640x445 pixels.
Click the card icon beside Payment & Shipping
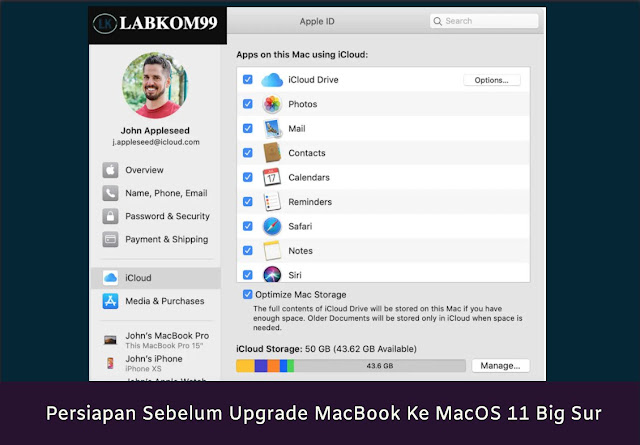110,239
